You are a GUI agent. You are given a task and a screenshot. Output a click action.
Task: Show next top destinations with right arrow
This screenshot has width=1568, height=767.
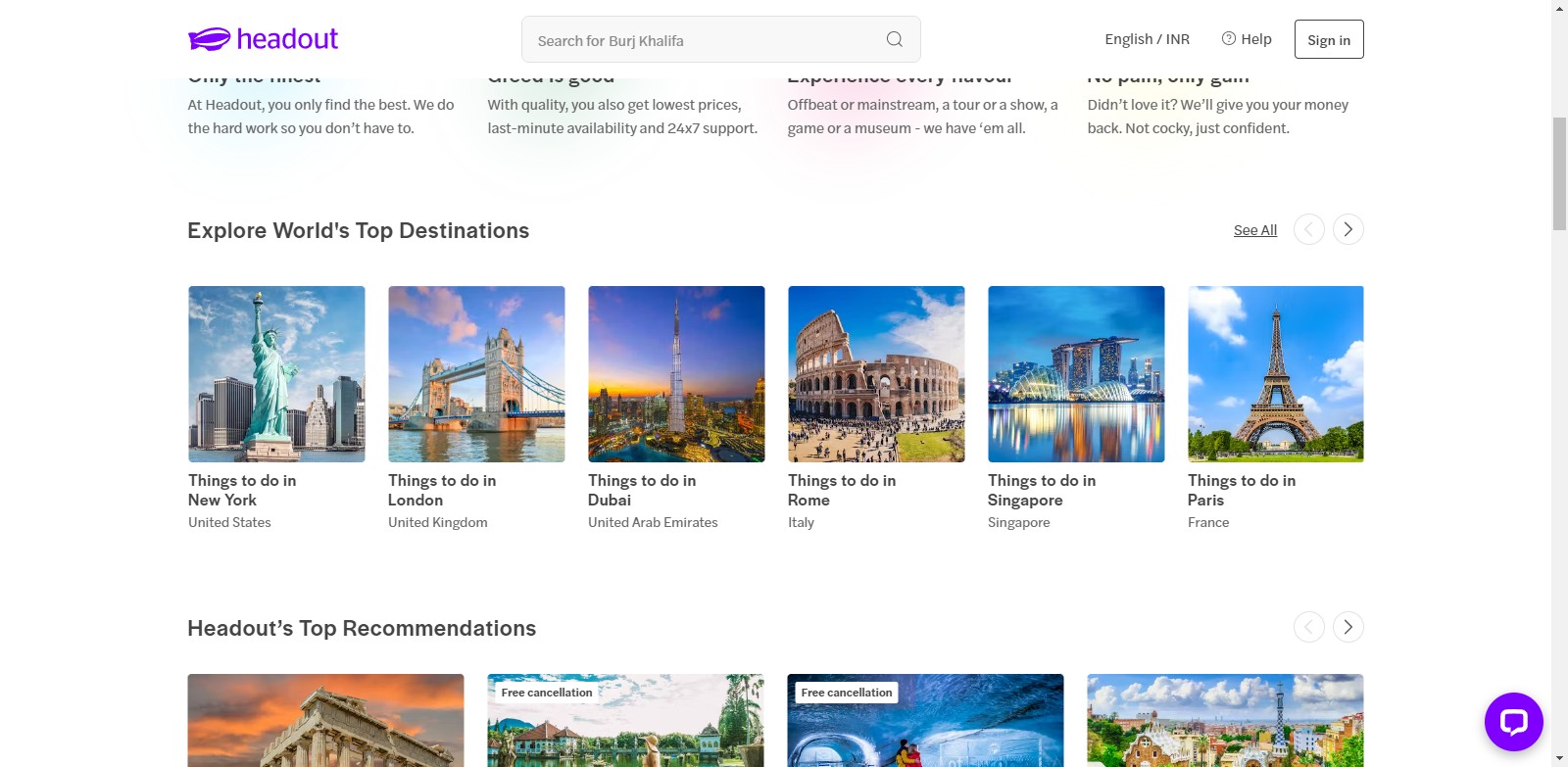coord(1347,229)
